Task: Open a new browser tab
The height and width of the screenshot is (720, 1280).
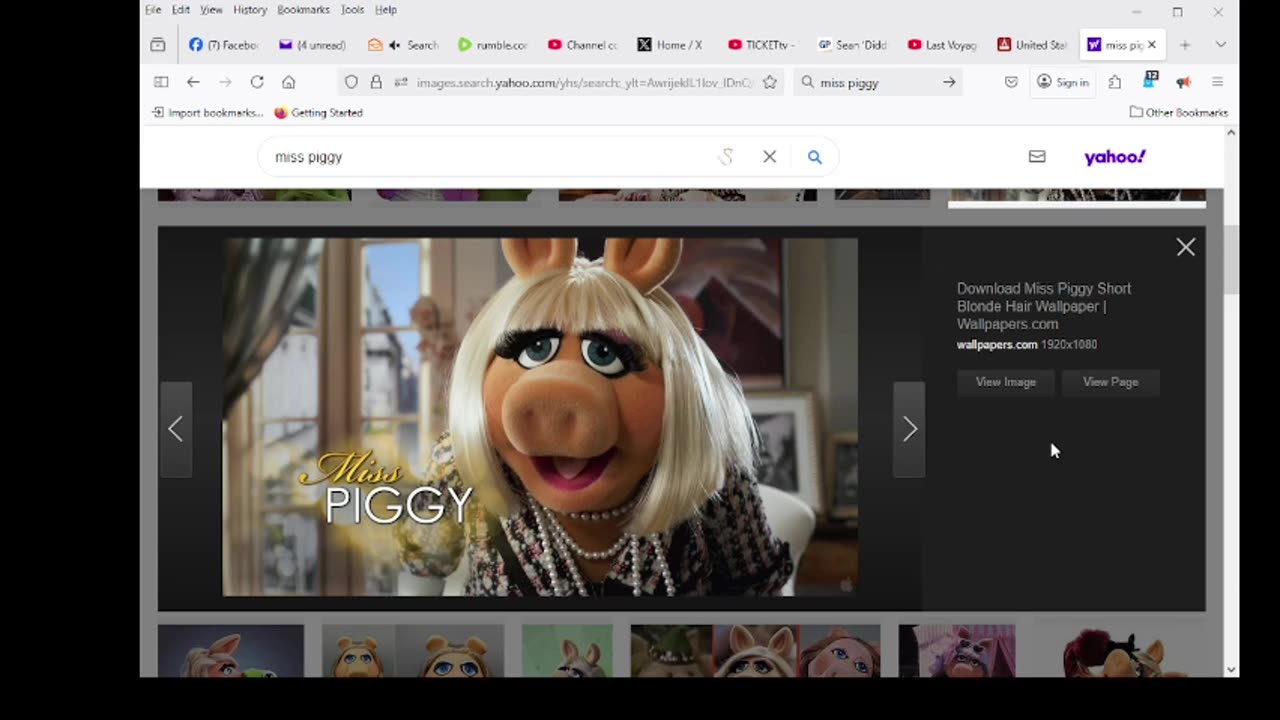Action: pos(1185,45)
